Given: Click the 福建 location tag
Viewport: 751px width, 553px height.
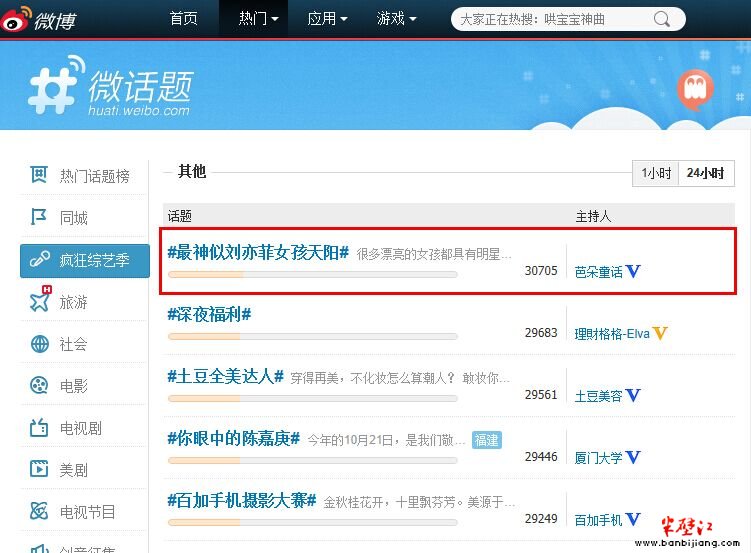Looking at the screenshot, I should point(487,440).
